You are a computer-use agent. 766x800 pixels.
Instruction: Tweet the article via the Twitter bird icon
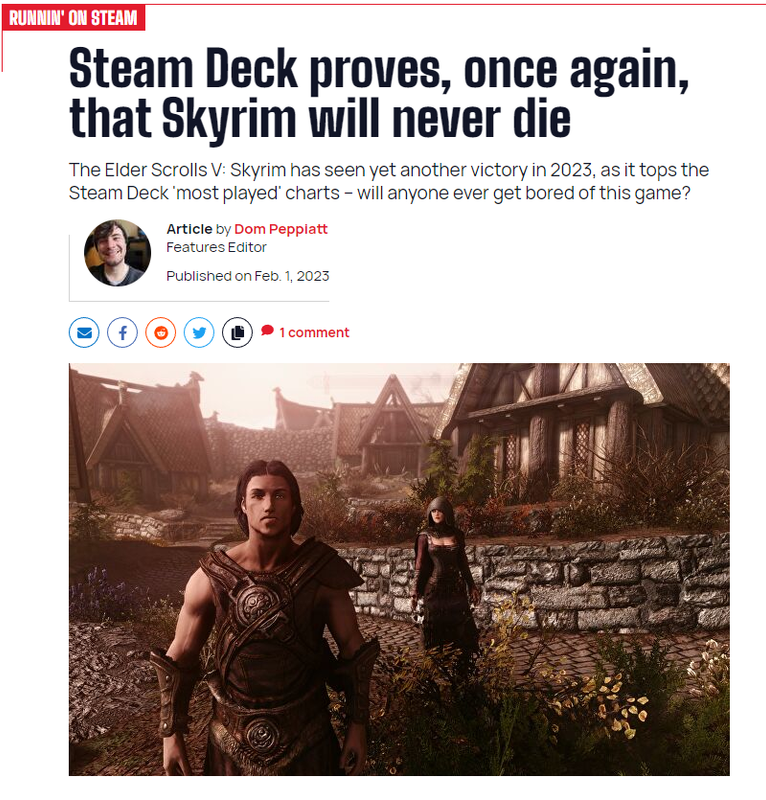tap(199, 333)
